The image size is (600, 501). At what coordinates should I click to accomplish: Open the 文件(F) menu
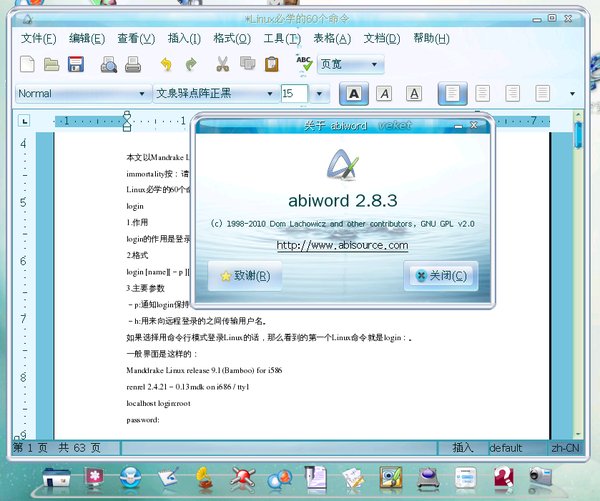pyautogui.click(x=38, y=38)
